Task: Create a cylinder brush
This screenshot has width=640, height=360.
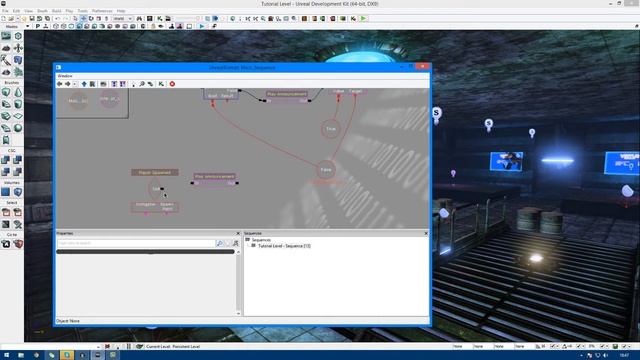Action: pos(18,104)
